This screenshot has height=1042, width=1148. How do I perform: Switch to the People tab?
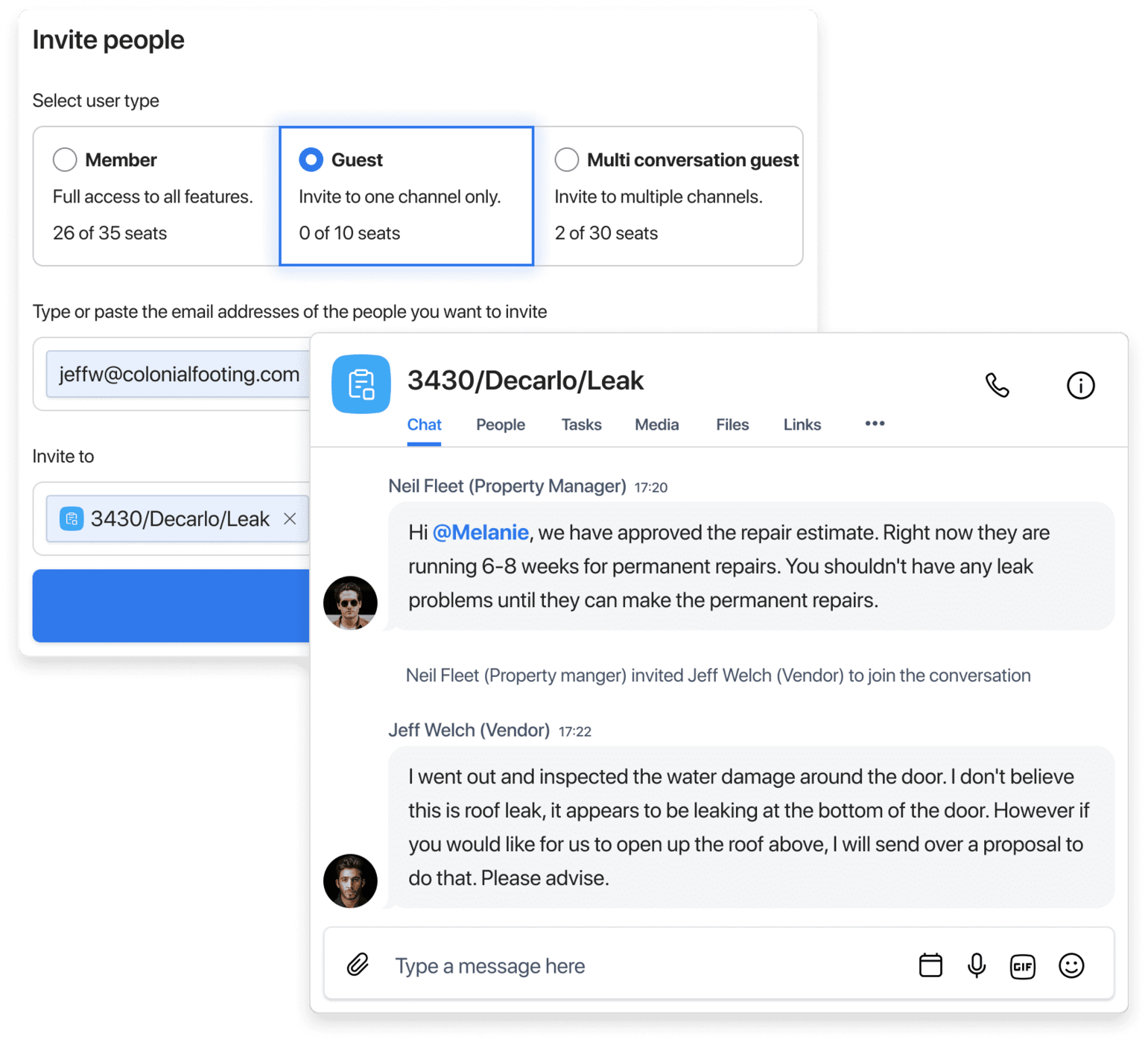coord(500,424)
